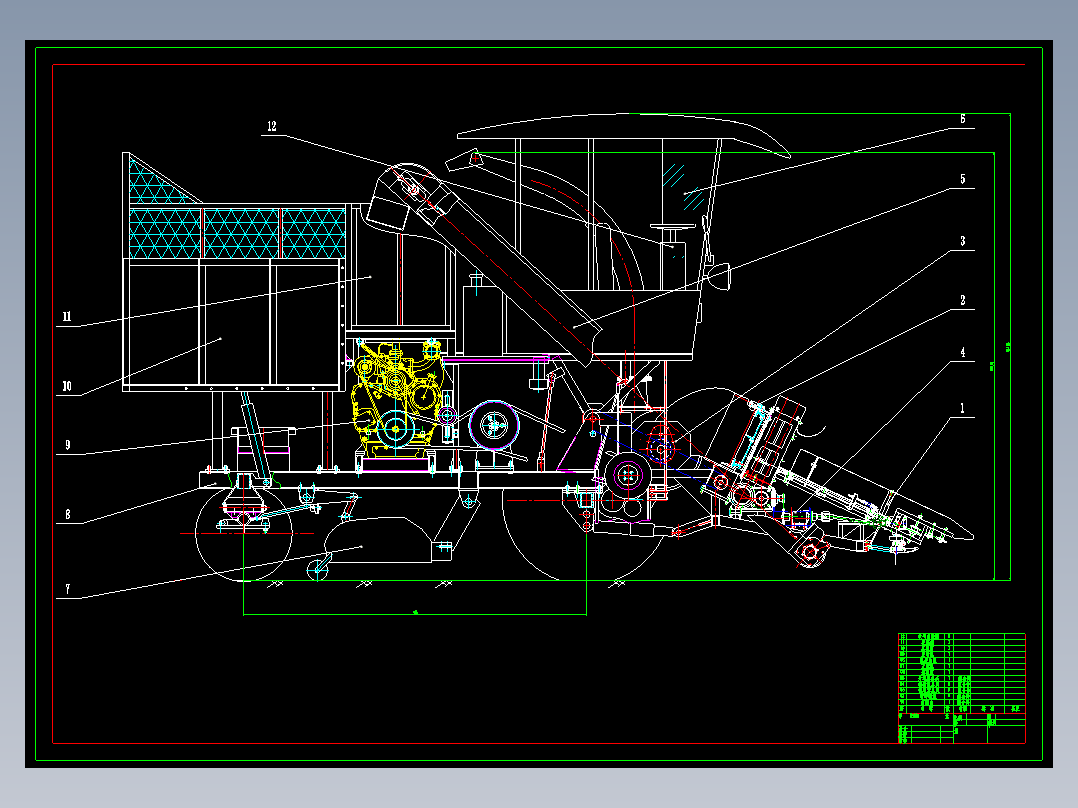Click callout number 1 label
The width and height of the screenshot is (1078, 808).
[x=962, y=408]
